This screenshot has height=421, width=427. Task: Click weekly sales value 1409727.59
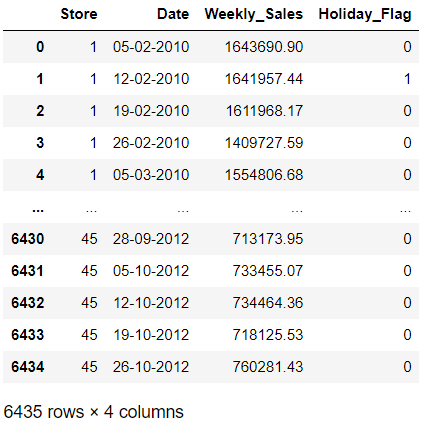(x=264, y=143)
